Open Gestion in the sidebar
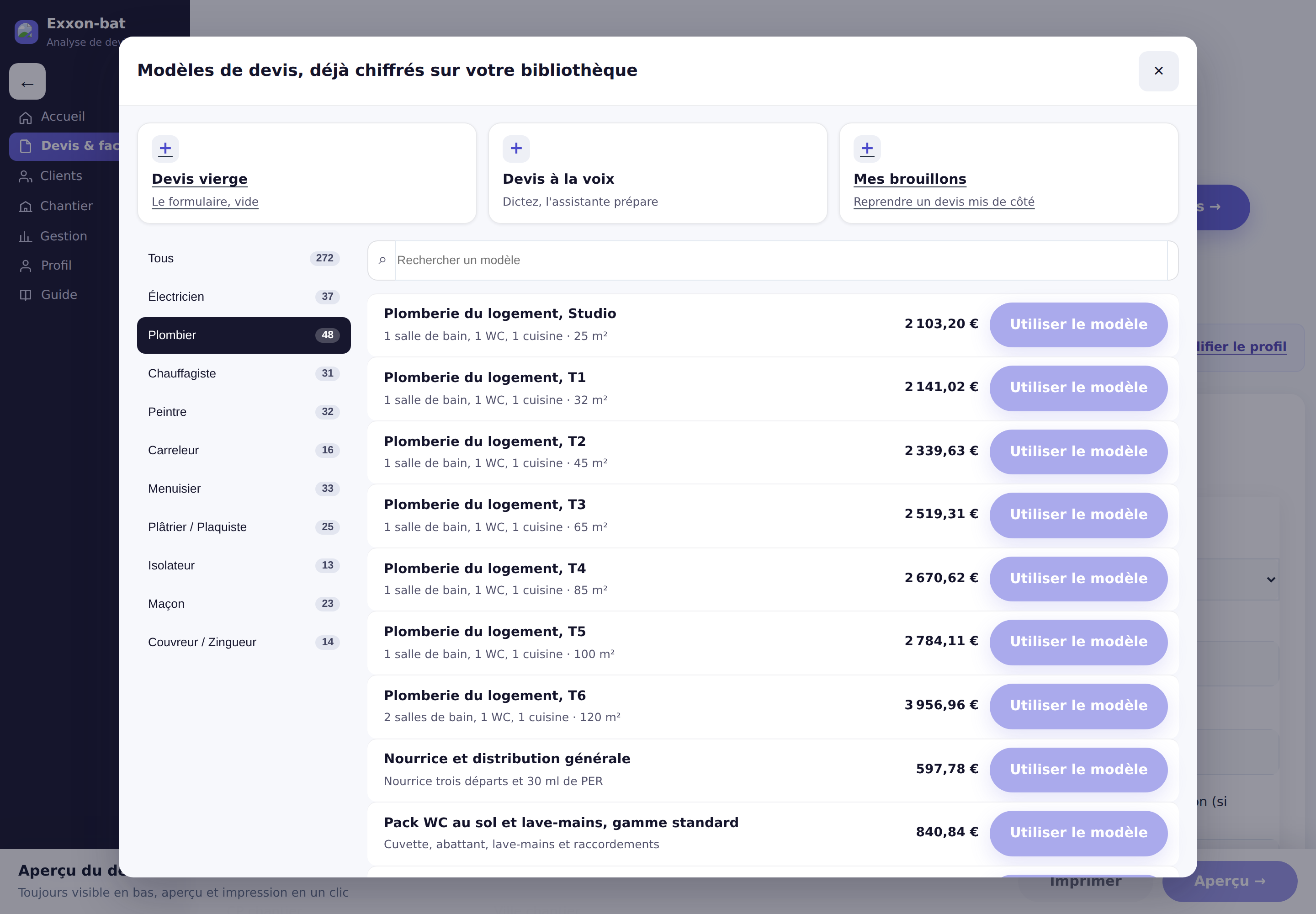The image size is (1316, 914). [x=64, y=237]
